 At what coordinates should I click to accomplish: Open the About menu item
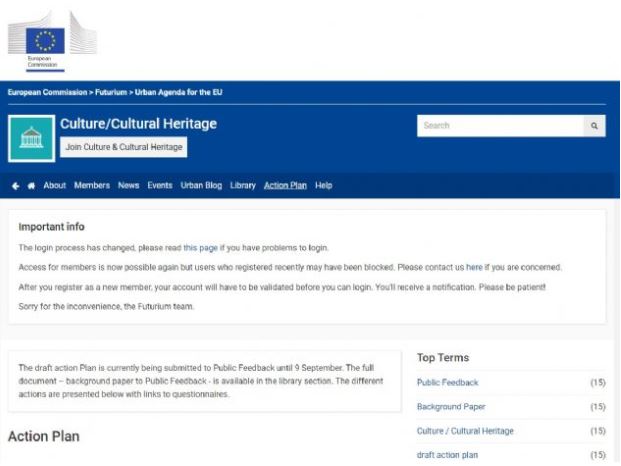55,185
